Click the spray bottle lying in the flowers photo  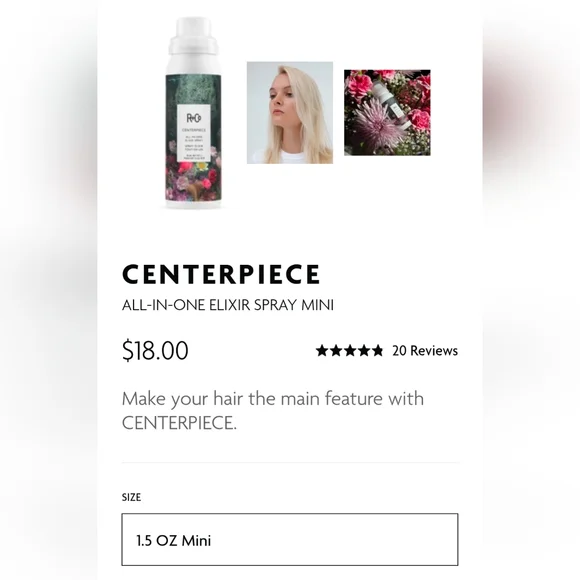(x=390, y=103)
